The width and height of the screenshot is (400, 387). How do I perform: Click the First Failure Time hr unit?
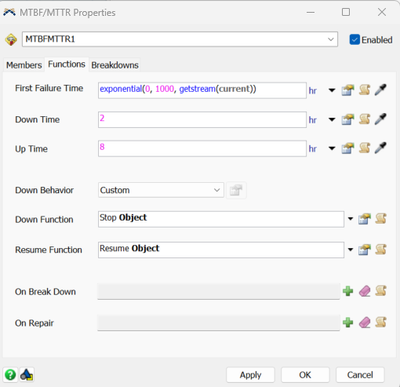pos(313,91)
